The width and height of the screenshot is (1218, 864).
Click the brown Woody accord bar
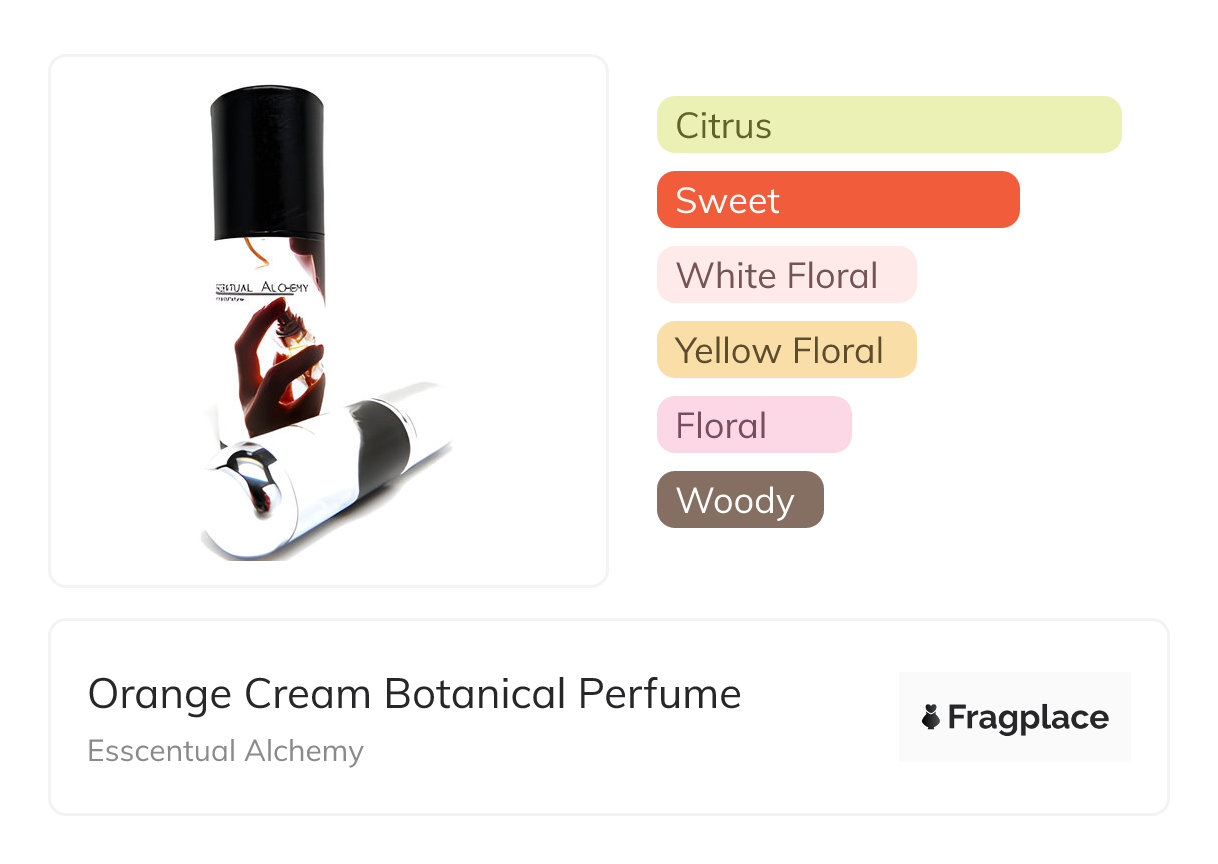(739, 500)
